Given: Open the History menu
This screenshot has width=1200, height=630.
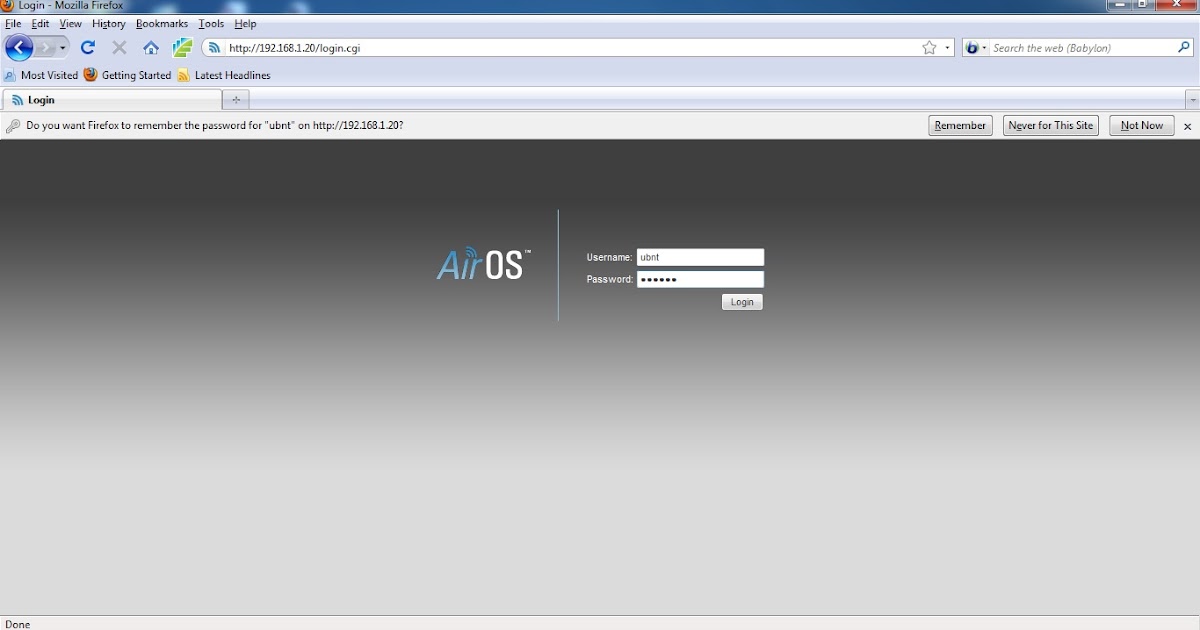Looking at the screenshot, I should click(x=109, y=23).
